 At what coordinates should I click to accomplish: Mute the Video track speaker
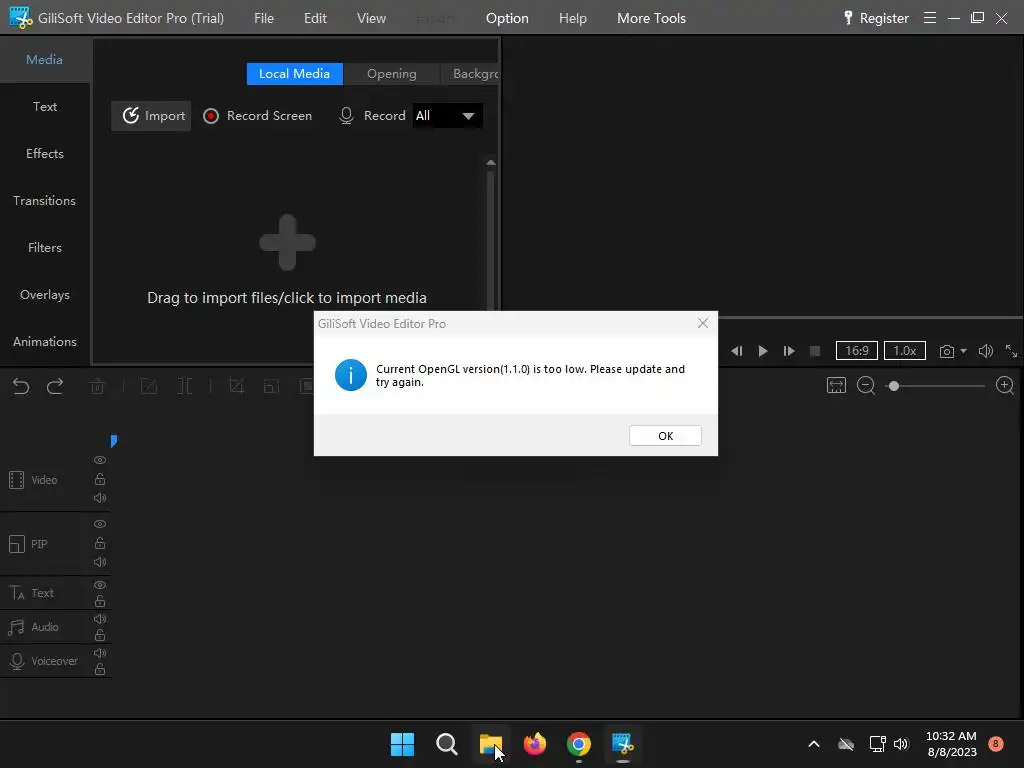100,498
